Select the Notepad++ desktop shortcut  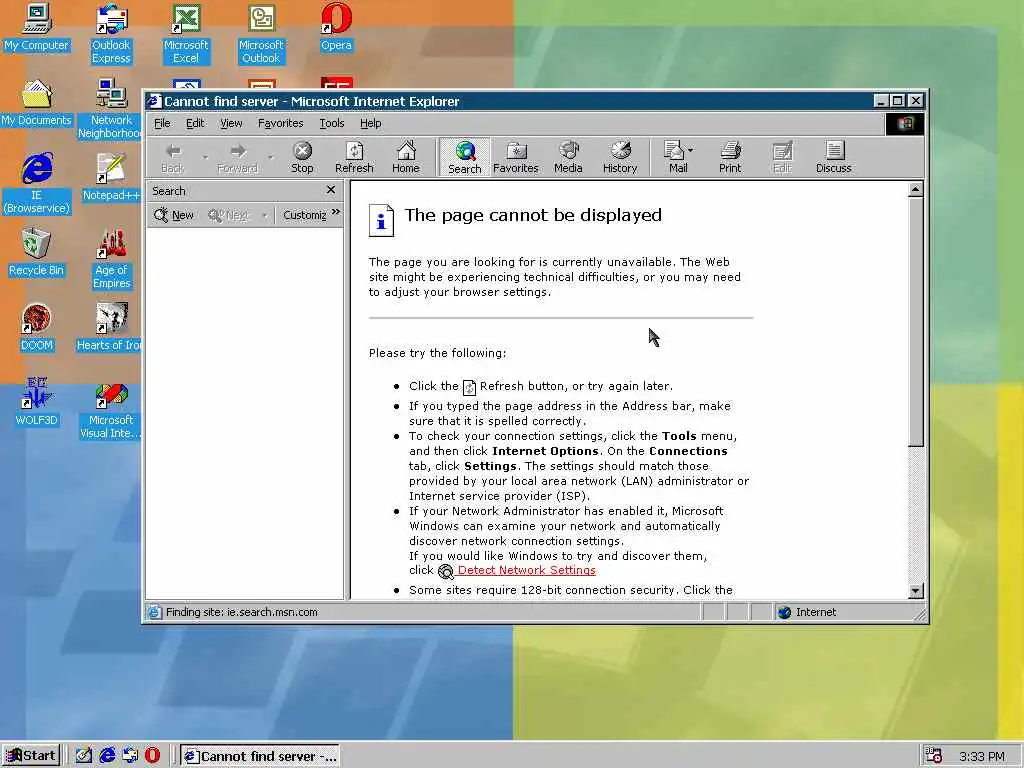coord(111,177)
